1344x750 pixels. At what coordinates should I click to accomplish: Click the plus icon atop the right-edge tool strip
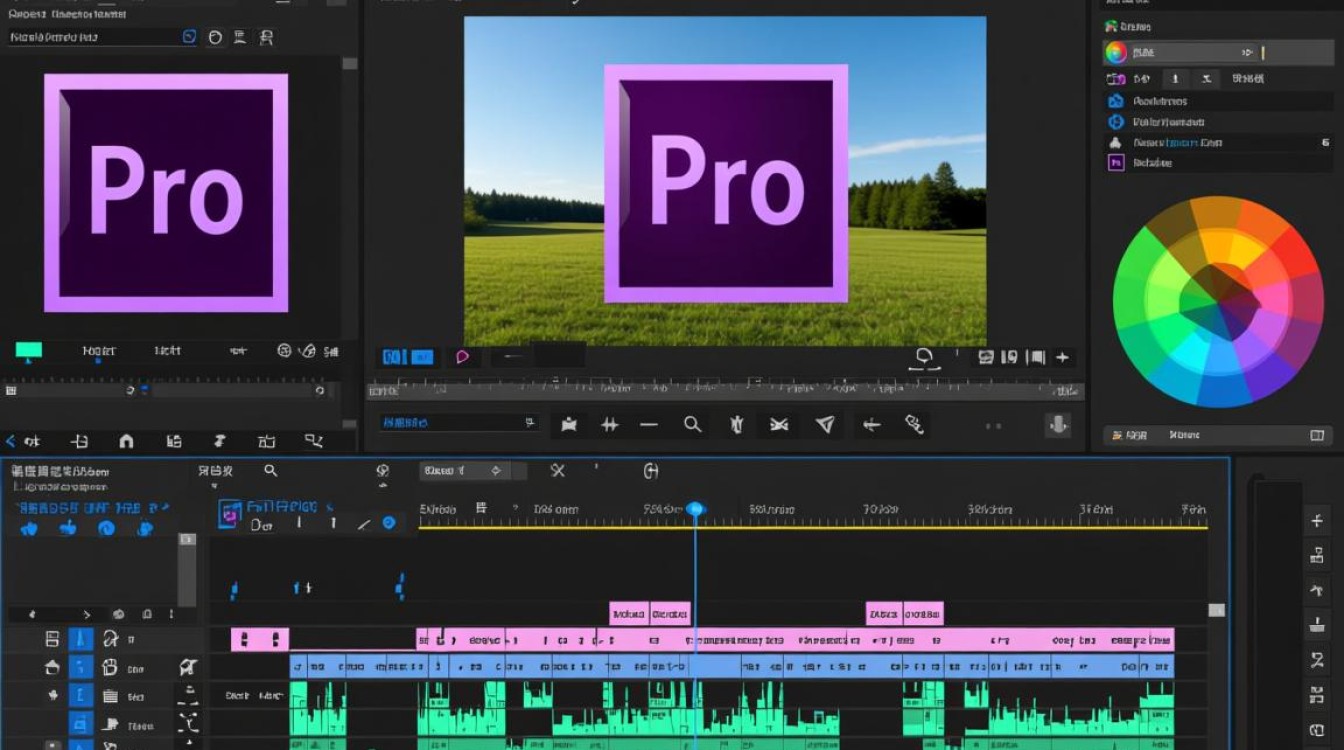pyautogui.click(x=1316, y=520)
